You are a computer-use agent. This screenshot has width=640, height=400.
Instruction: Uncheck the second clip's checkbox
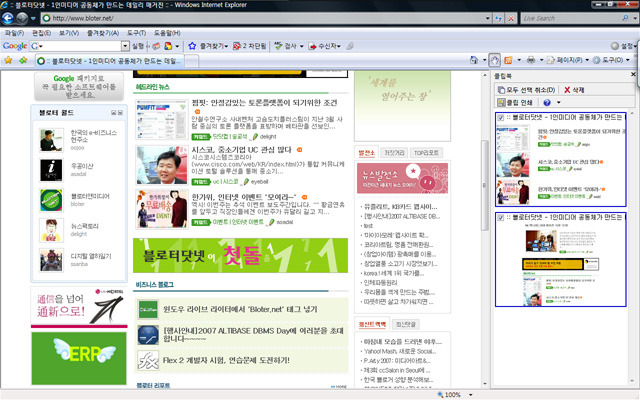coord(500,218)
